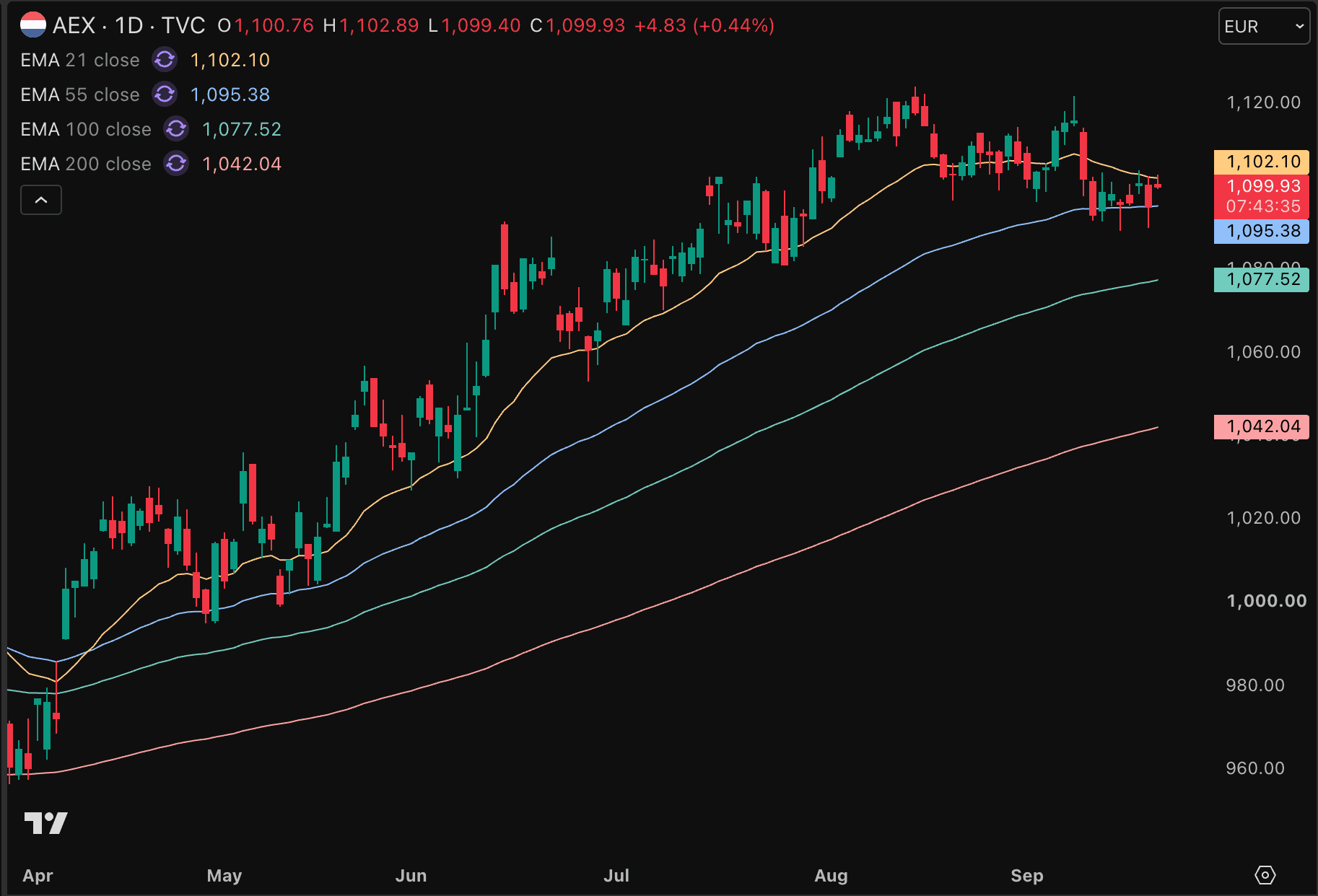Select the EMA 21 close indicator label
Screen dimensions: 1318x896
click(80, 60)
